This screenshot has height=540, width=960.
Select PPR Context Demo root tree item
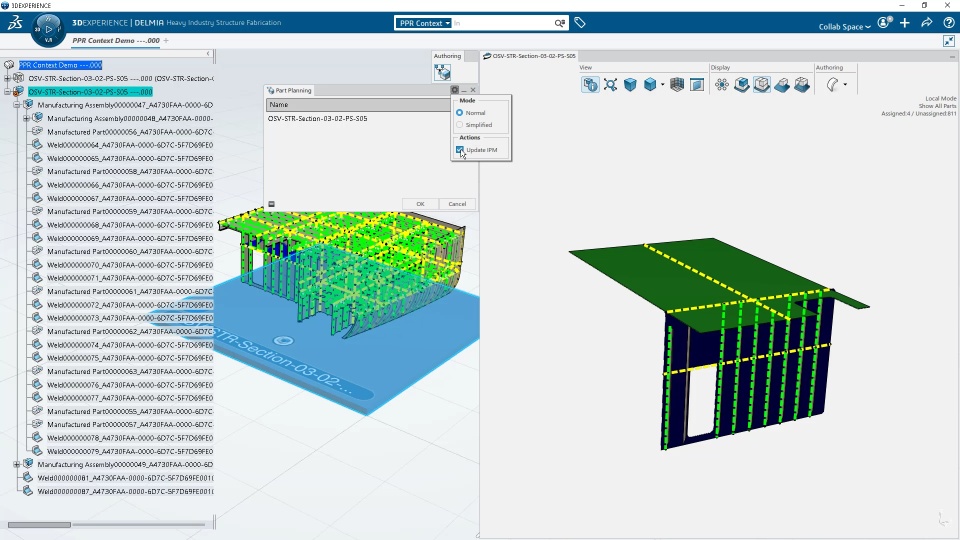pyautogui.click(x=60, y=65)
